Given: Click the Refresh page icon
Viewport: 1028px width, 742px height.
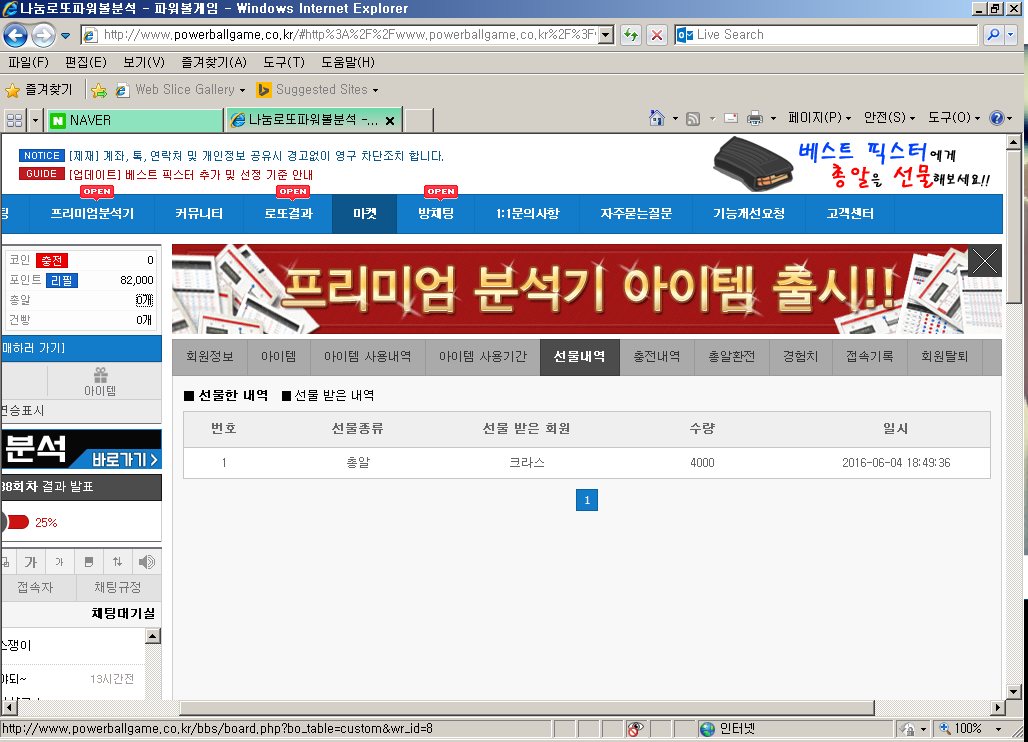Looking at the screenshot, I should [x=631, y=35].
